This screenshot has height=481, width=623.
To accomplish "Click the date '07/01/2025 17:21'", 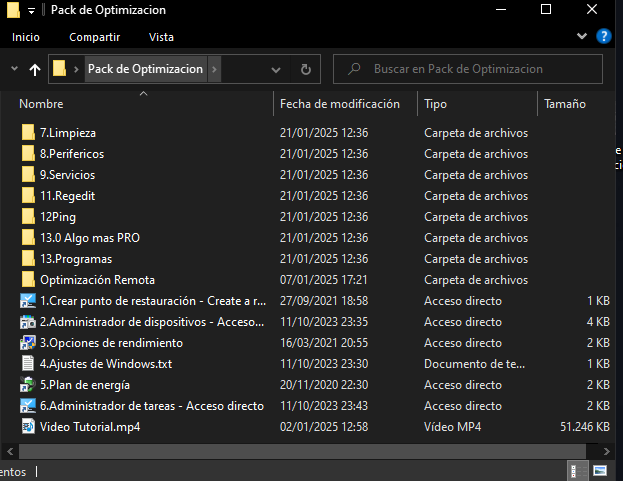I will [324, 280].
